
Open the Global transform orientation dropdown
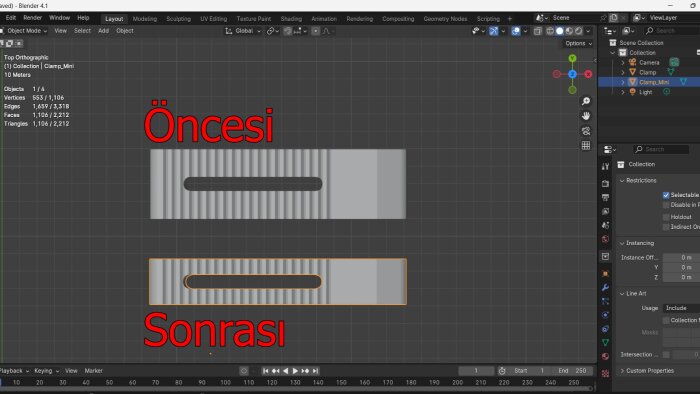point(243,31)
